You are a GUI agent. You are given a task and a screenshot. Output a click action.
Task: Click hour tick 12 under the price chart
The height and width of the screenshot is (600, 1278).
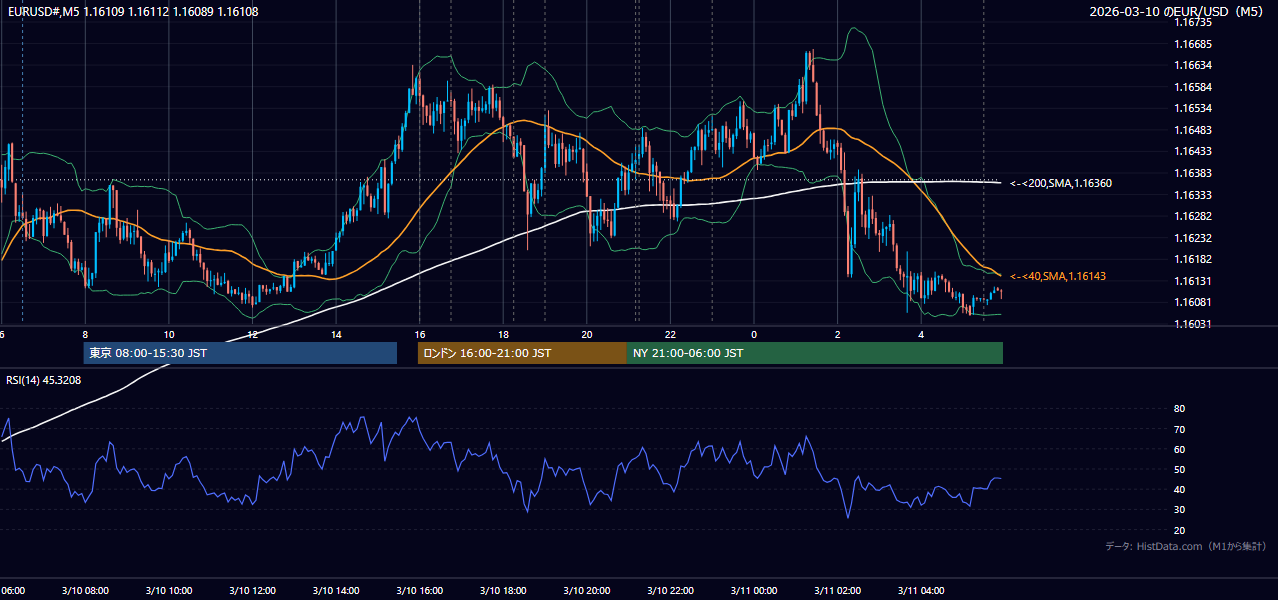252,335
